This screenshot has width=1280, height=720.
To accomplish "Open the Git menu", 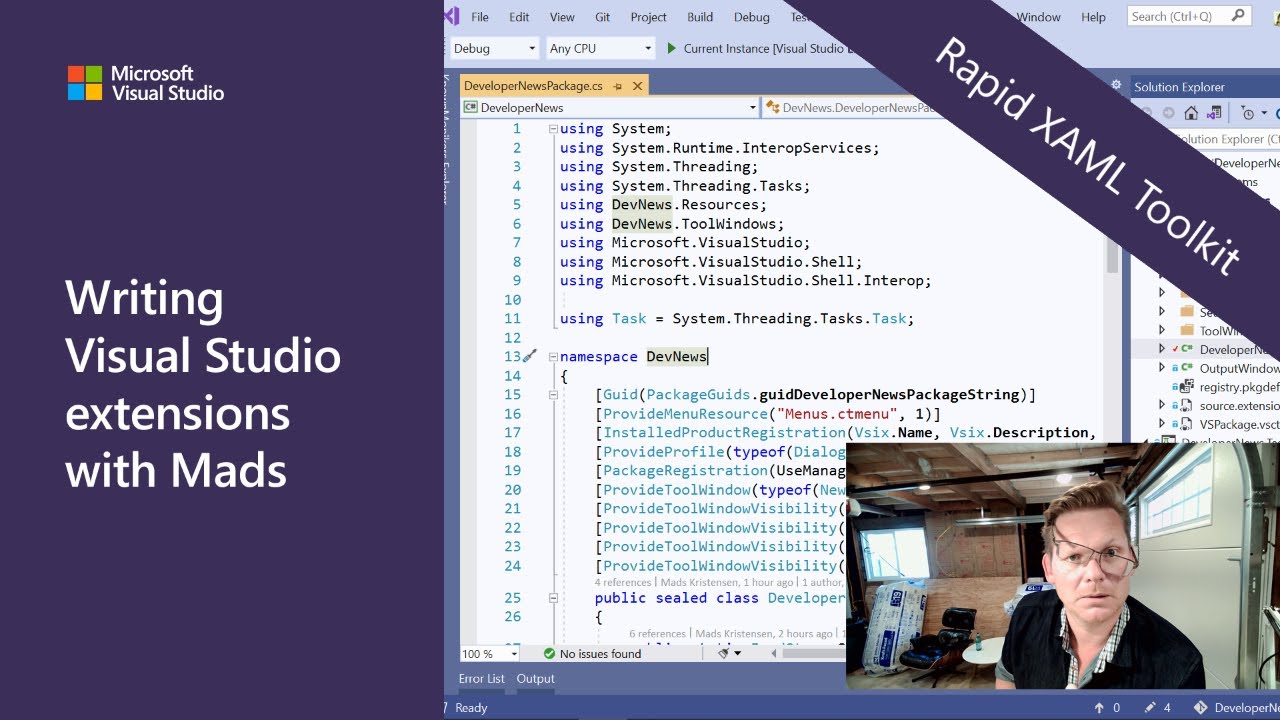I will [603, 17].
